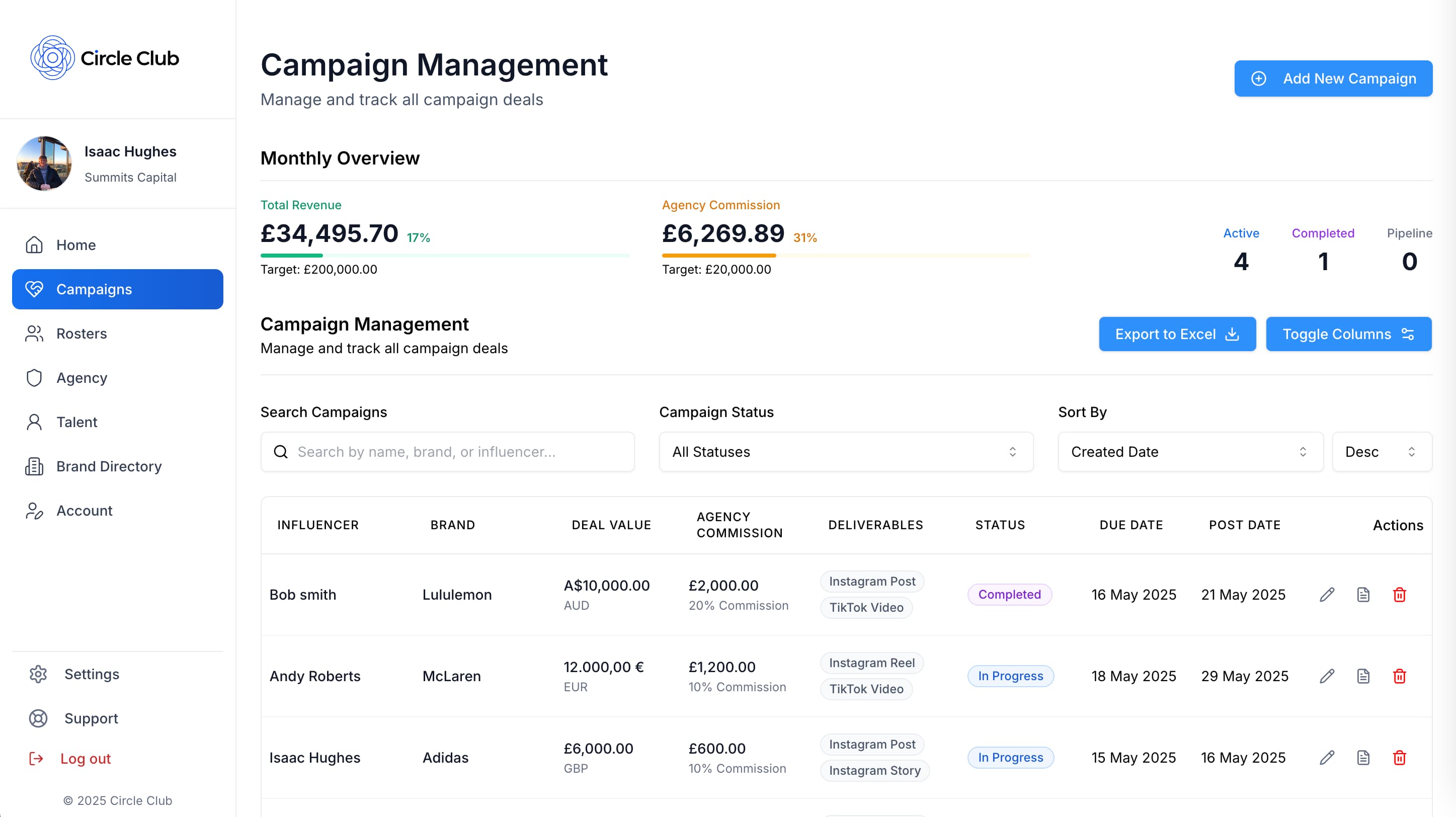This screenshot has height=817, width=1456.
Task: Open document icon for Adidas campaign row
Action: [x=1363, y=757]
